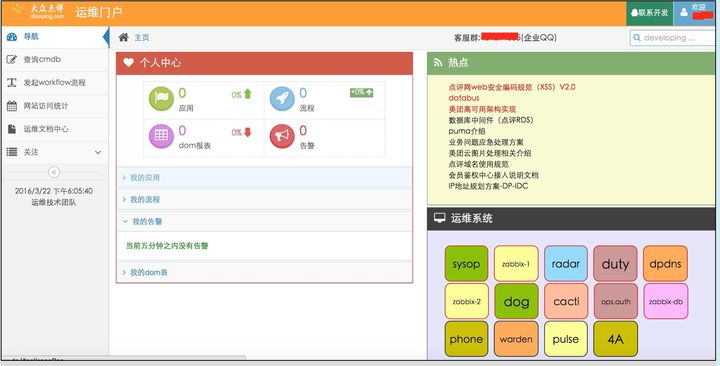Open the dog system tile
The width and height of the screenshot is (720, 366).
point(516,301)
